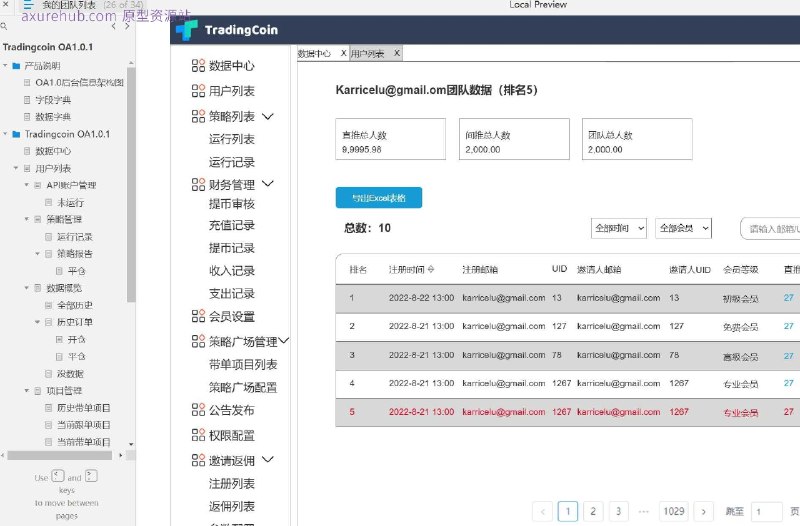Open 当前跟单项目 page in sitemap tree
Screen dimensions: 800x526
(84, 425)
